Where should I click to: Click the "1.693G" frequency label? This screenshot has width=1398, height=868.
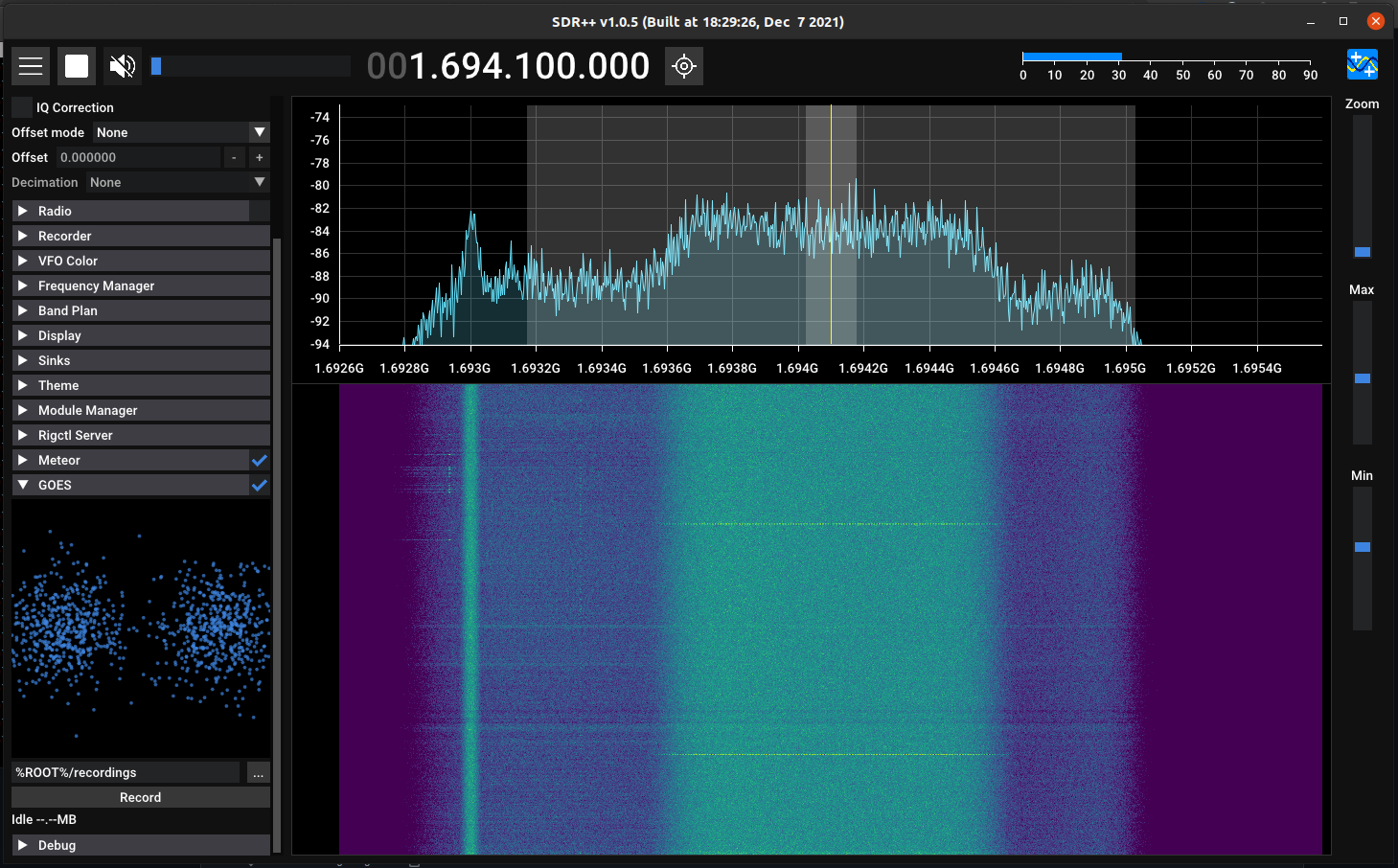(x=470, y=368)
